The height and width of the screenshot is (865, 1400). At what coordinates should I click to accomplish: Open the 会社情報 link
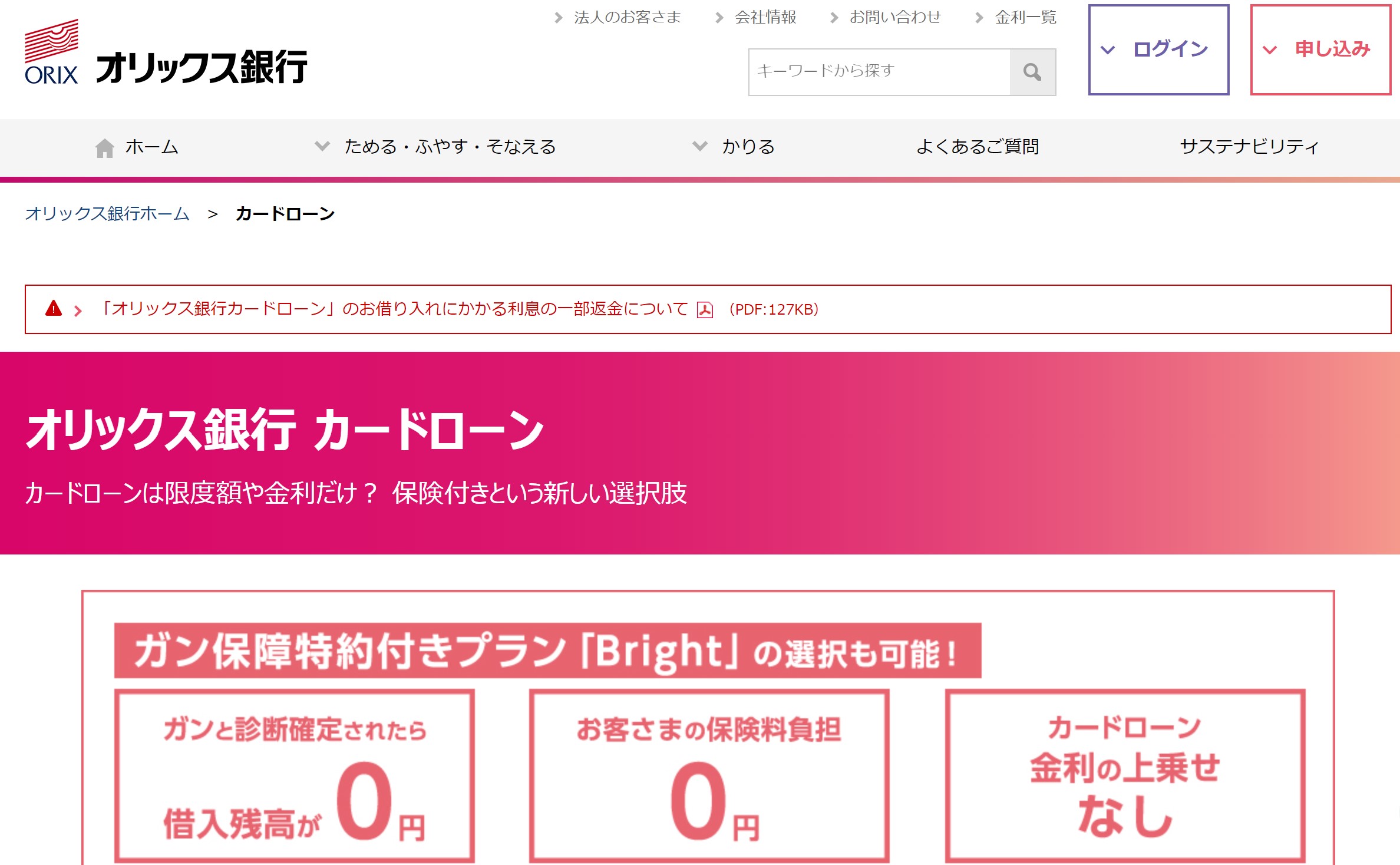(765, 17)
